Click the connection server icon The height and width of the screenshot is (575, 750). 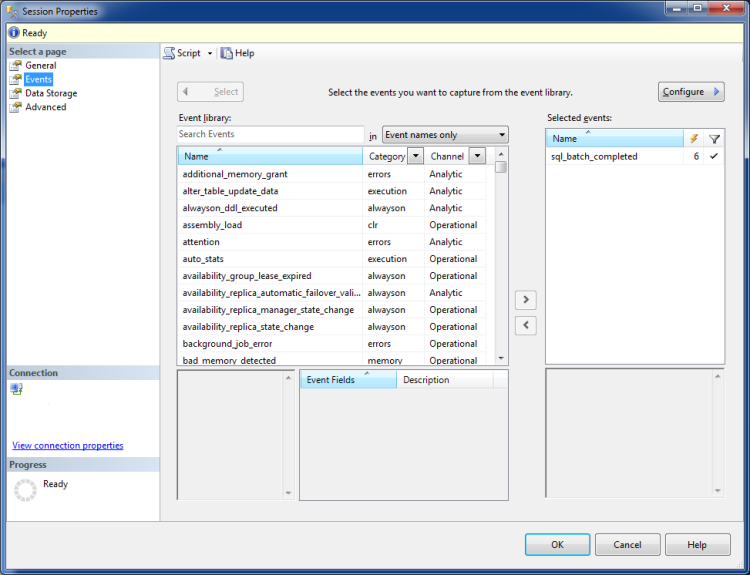pyautogui.click(x=16, y=389)
